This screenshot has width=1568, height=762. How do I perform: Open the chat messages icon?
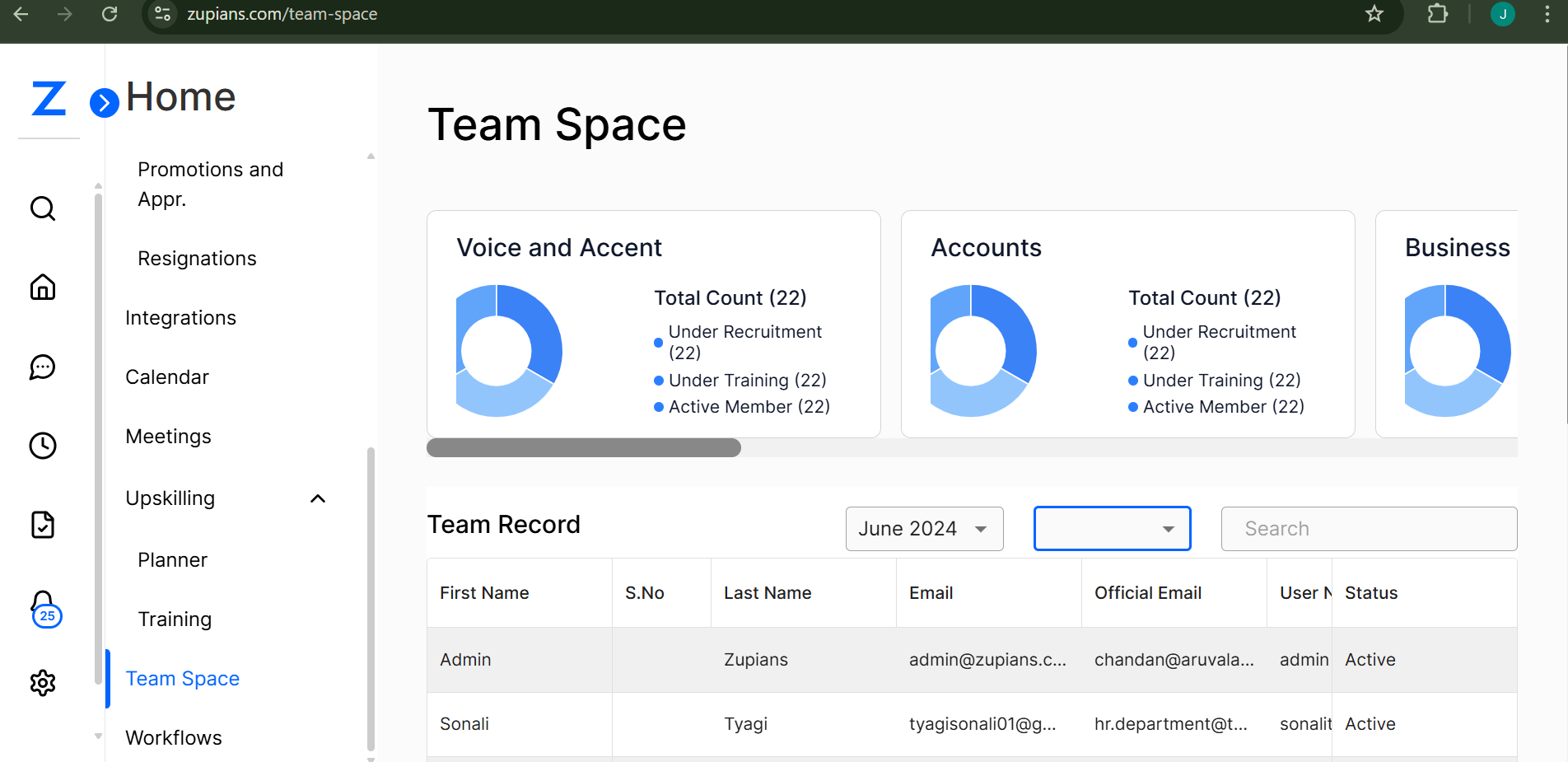[42, 367]
